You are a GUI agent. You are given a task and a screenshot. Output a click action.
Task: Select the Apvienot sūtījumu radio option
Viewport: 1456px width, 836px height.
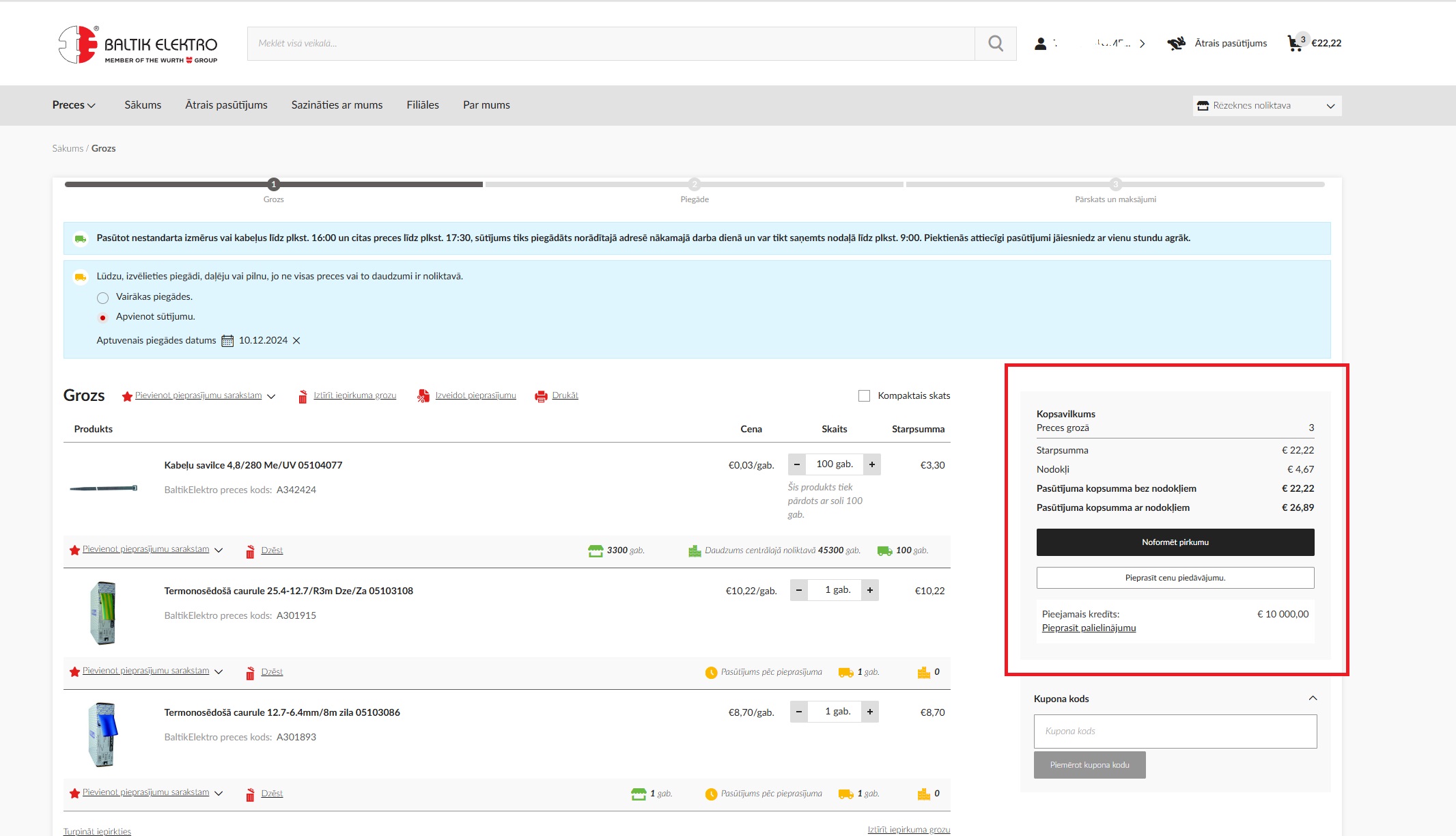point(103,318)
